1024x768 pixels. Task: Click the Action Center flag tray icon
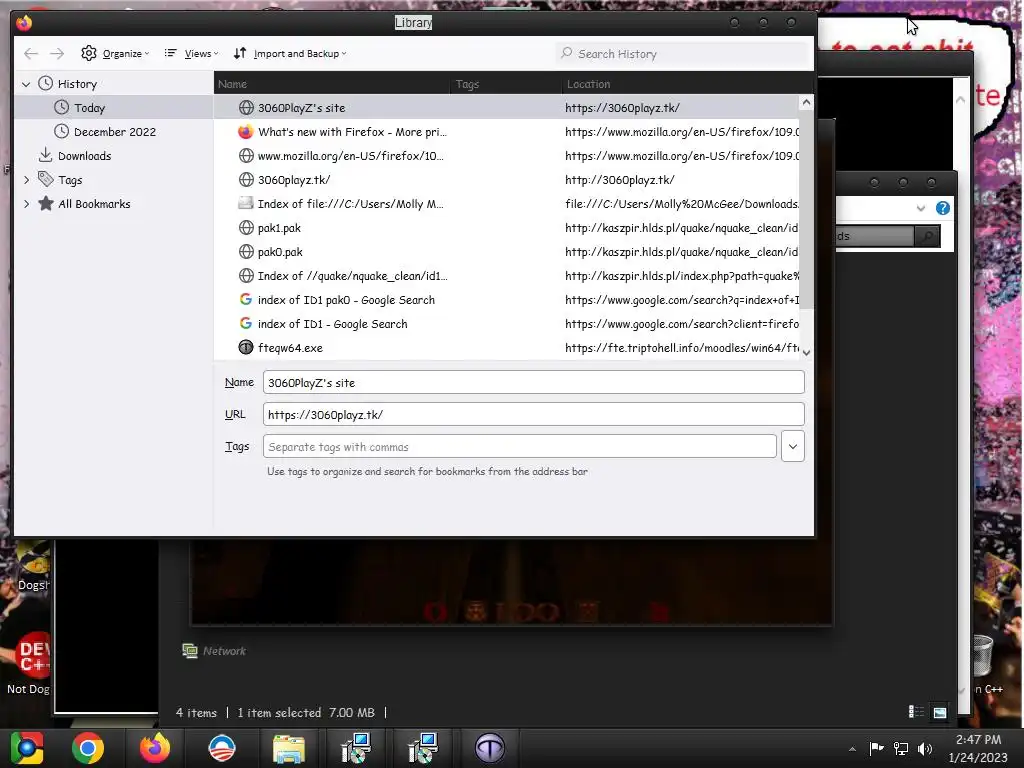click(x=876, y=748)
